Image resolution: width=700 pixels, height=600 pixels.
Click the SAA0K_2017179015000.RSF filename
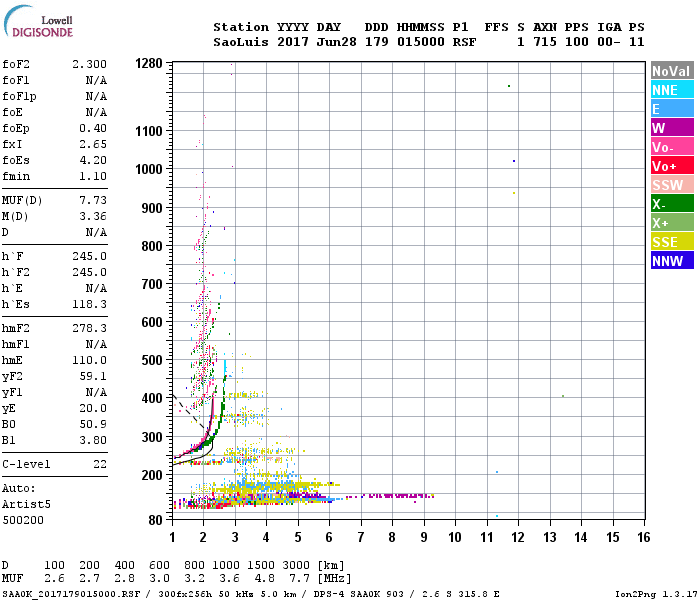point(71,594)
